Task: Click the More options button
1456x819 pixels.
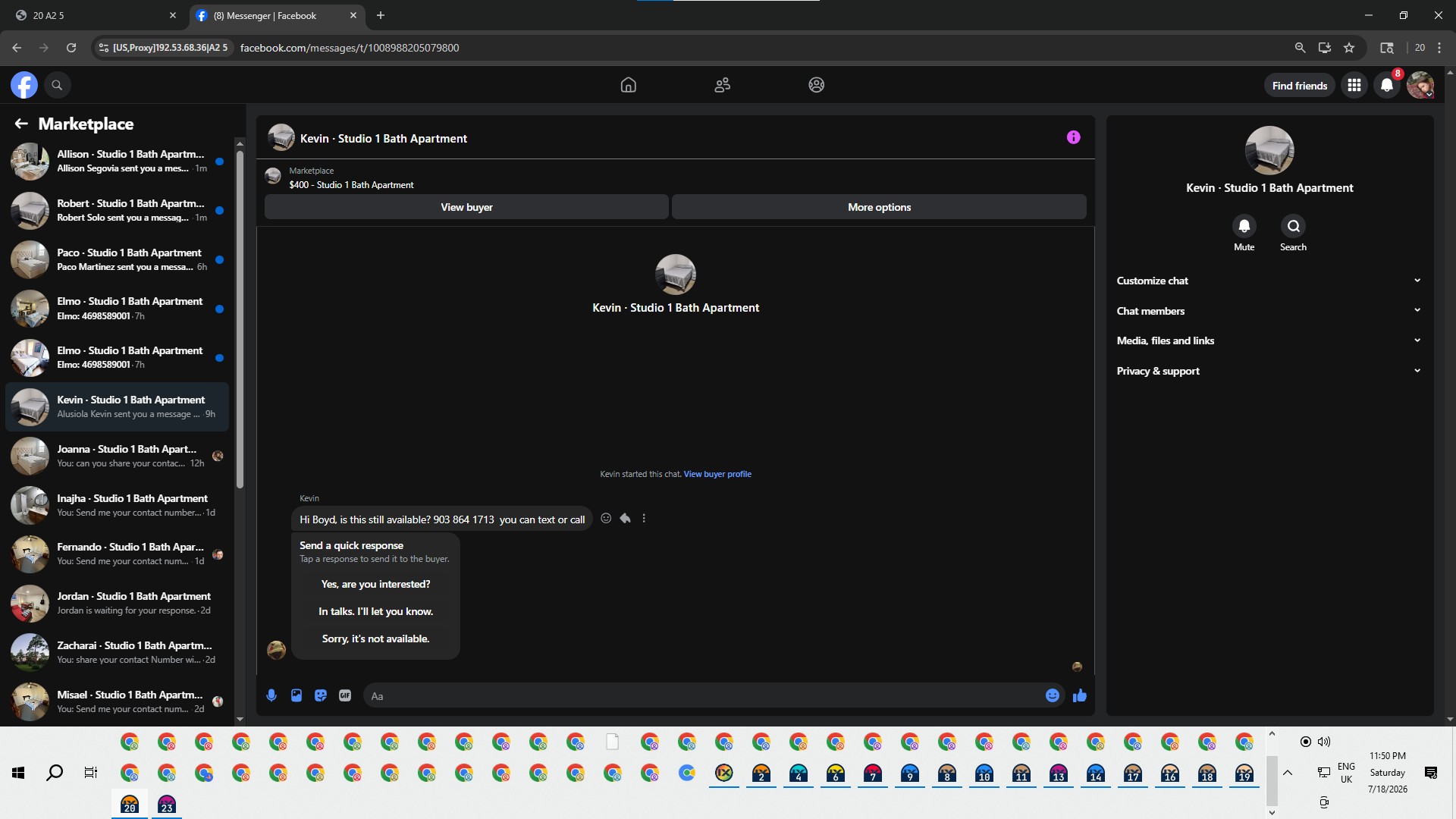Action: 879,207
